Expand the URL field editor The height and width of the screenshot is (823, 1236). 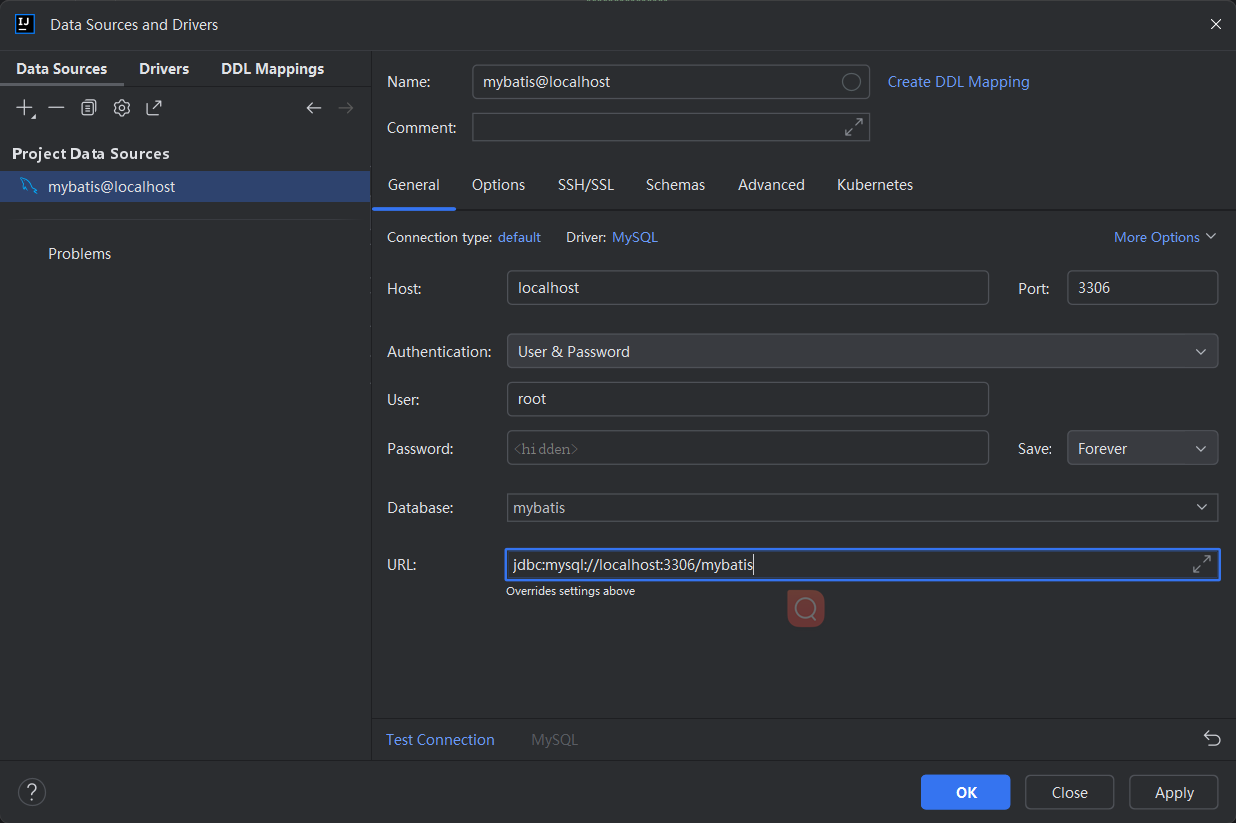tap(1202, 565)
